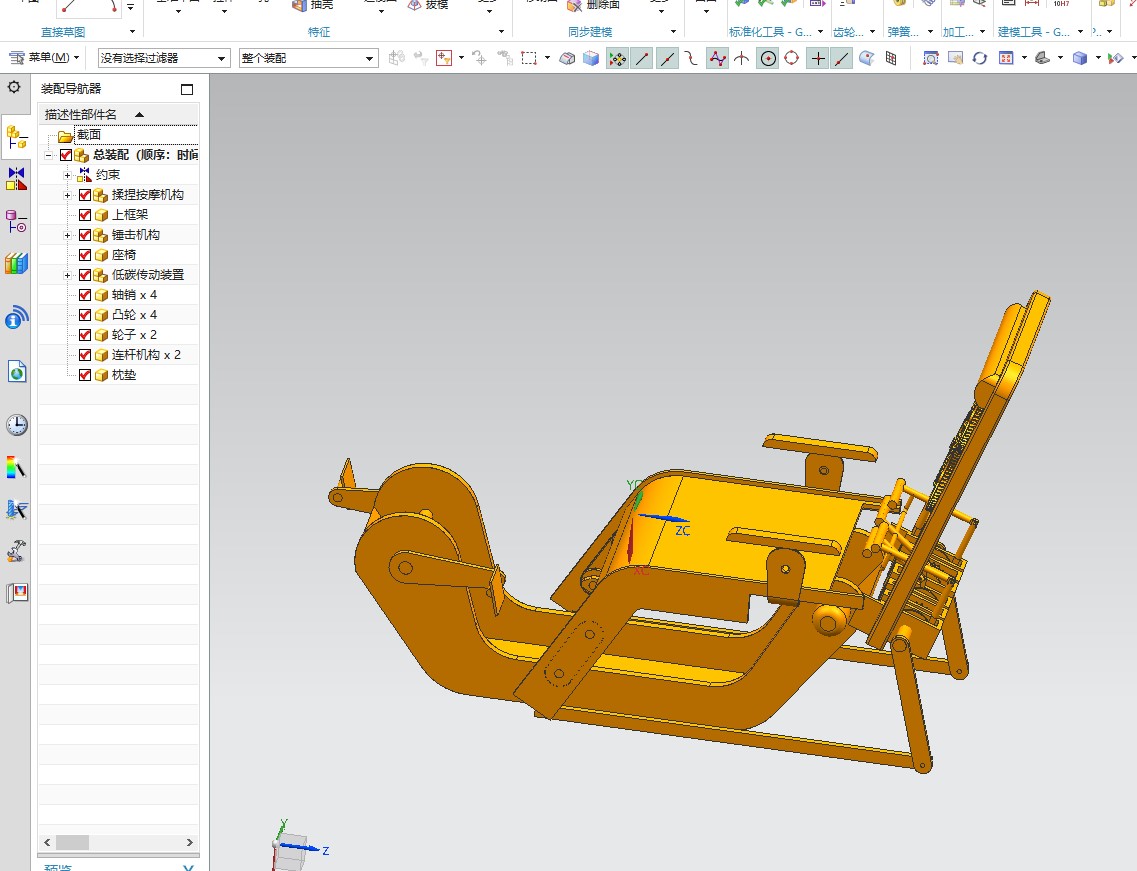This screenshot has width=1137, height=871.
Task: Toggle Point on Face snap icon
Action: coord(867,59)
